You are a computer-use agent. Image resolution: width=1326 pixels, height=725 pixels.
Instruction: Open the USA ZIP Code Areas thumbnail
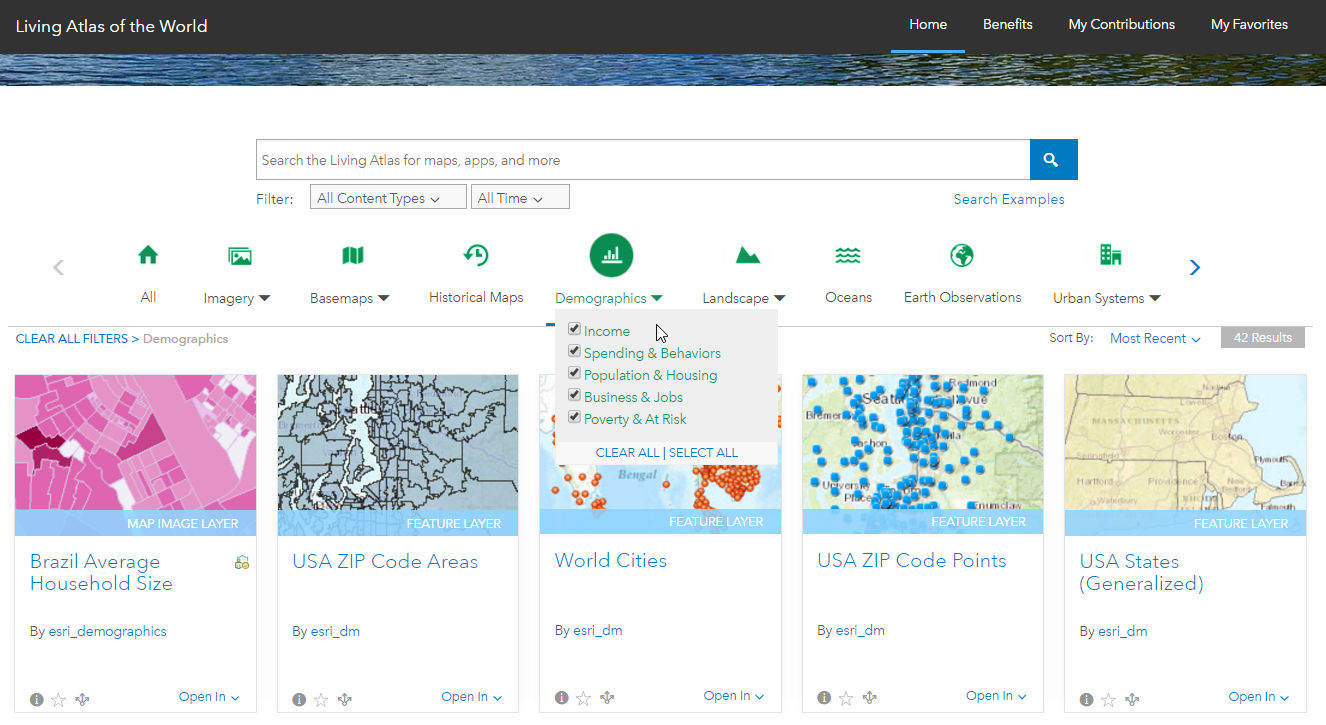pos(398,455)
